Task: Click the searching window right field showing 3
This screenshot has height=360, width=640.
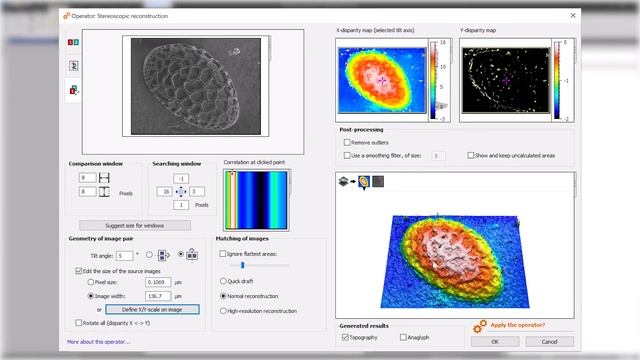Action: (197, 191)
